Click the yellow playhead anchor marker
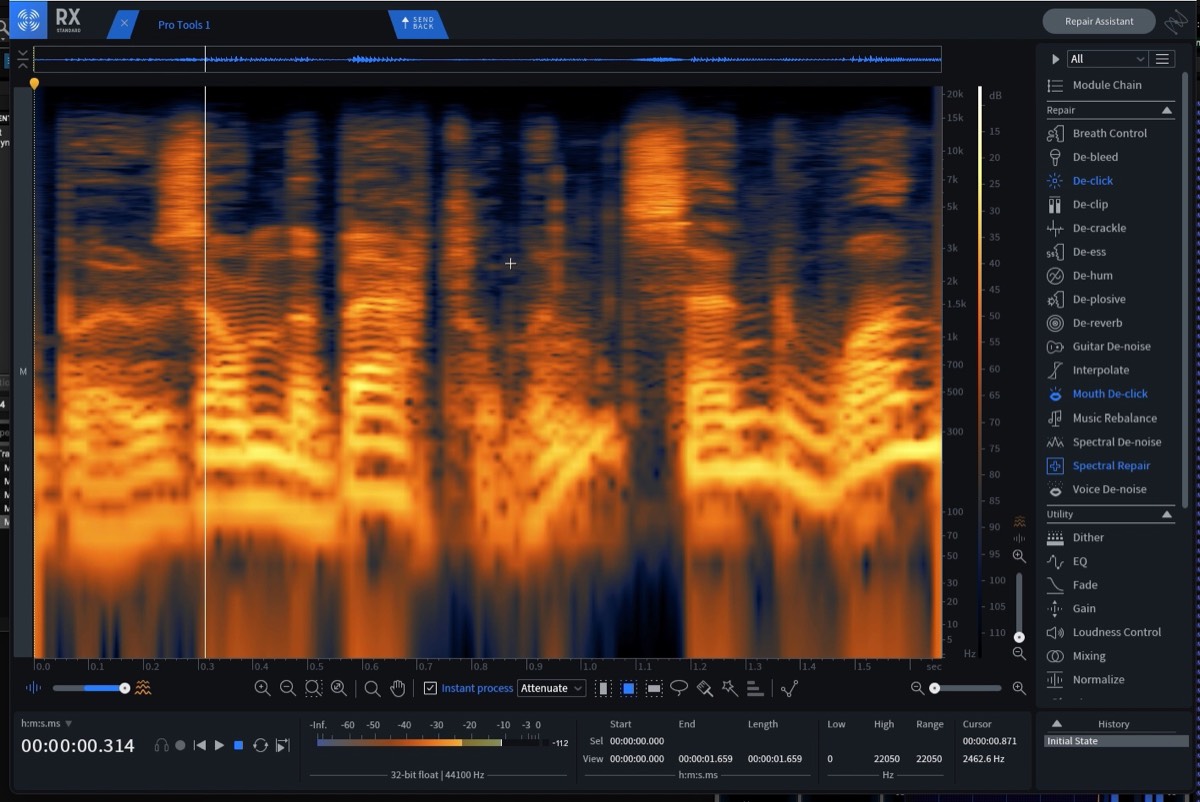Screen dimensions: 1200x802 pos(34,84)
